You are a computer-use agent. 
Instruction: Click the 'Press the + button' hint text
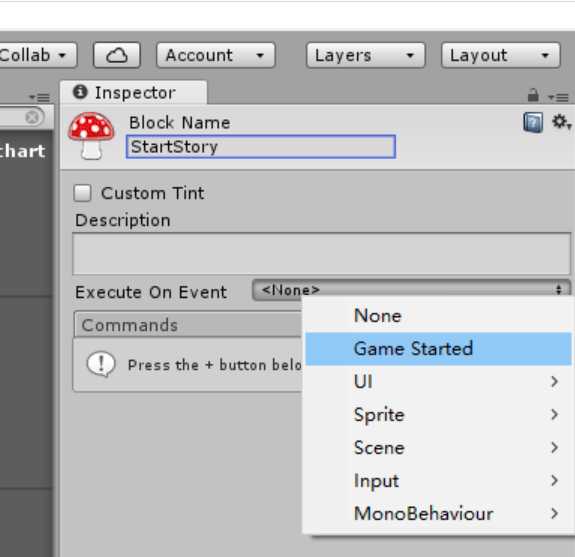click(215, 365)
